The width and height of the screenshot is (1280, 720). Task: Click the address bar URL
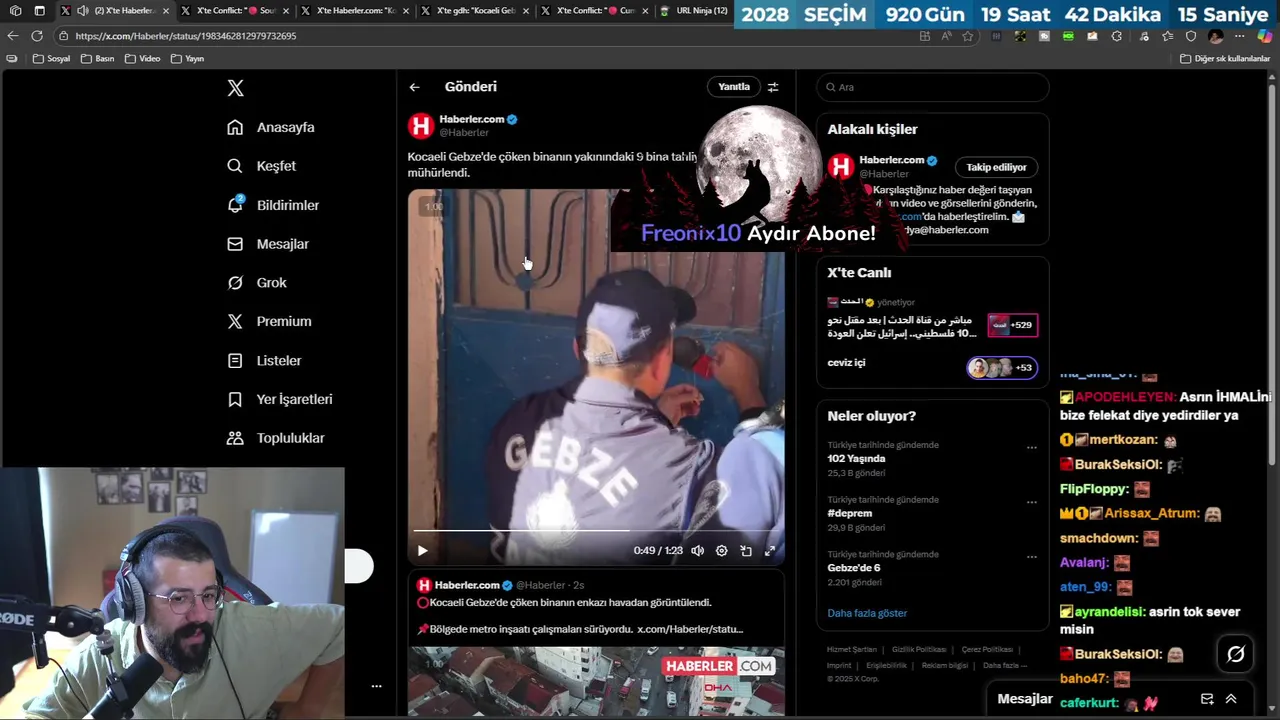tap(185, 36)
